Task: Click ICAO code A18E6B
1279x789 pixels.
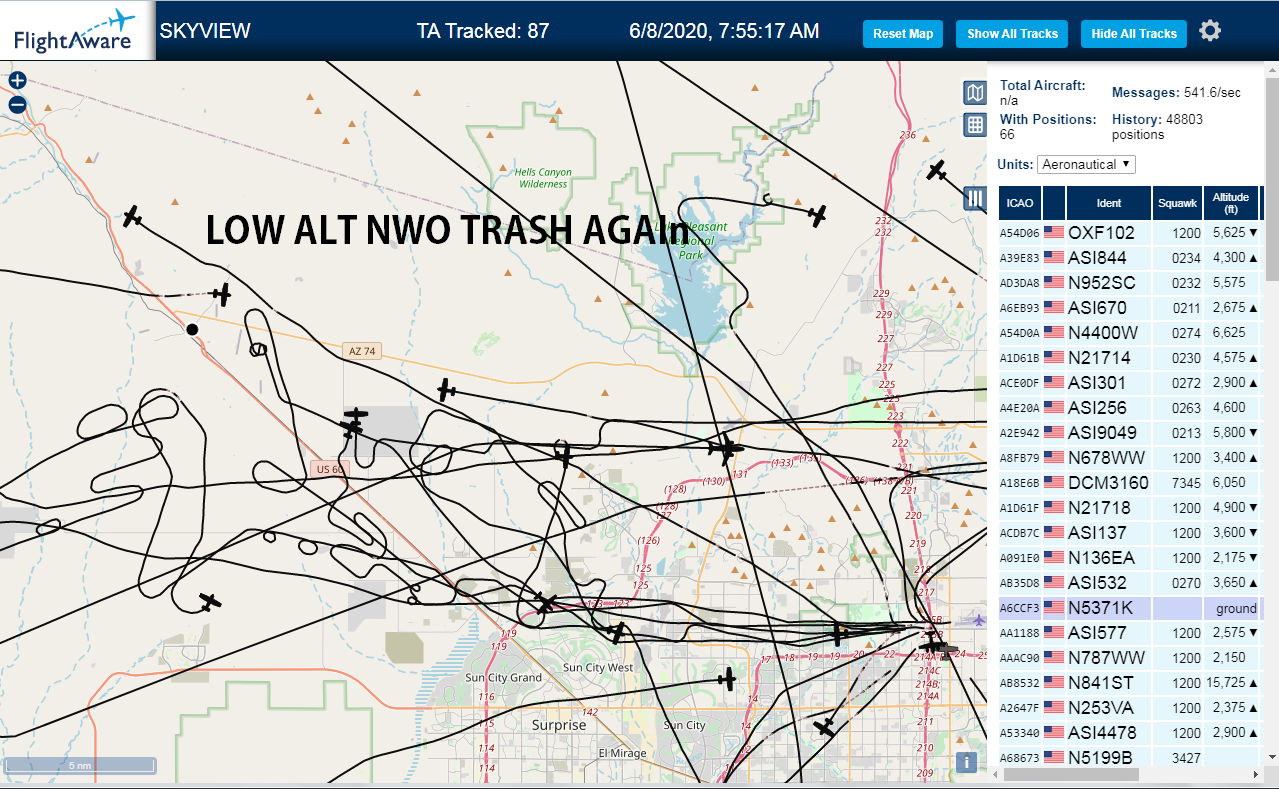Action: tap(1019, 483)
